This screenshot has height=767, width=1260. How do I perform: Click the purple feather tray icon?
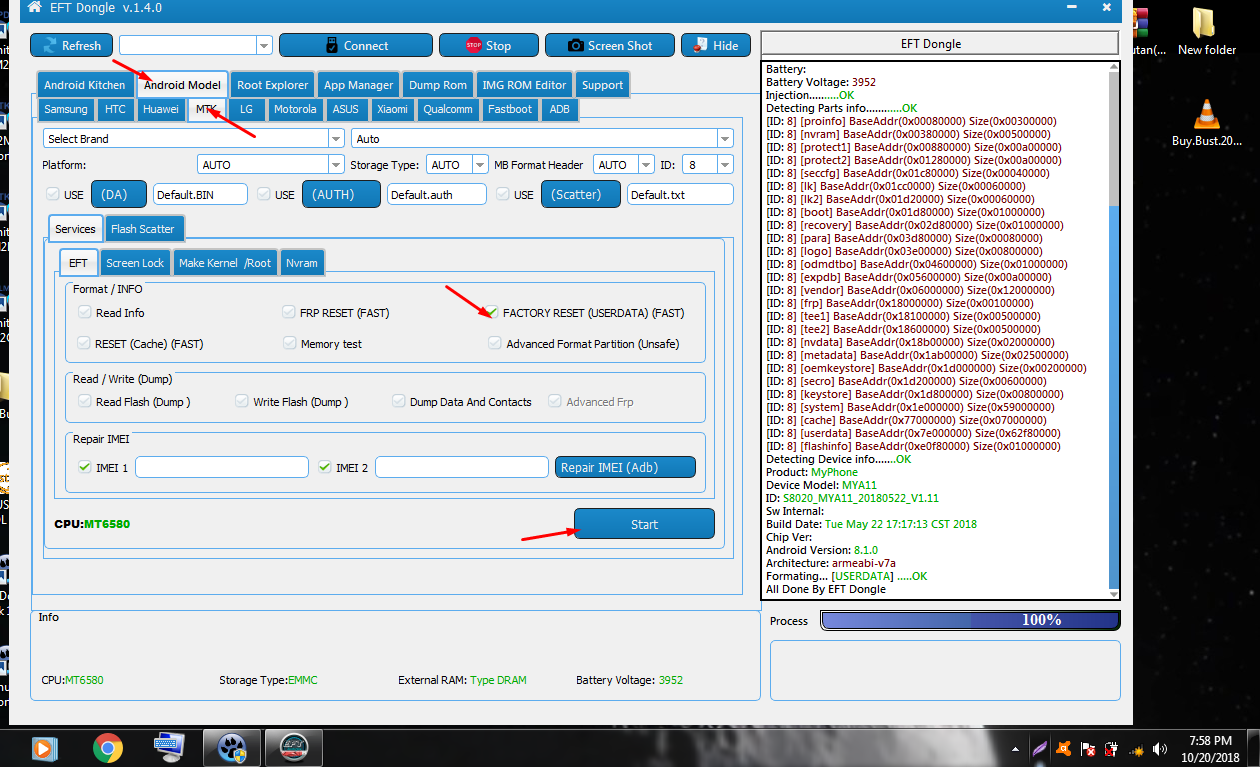click(1040, 749)
